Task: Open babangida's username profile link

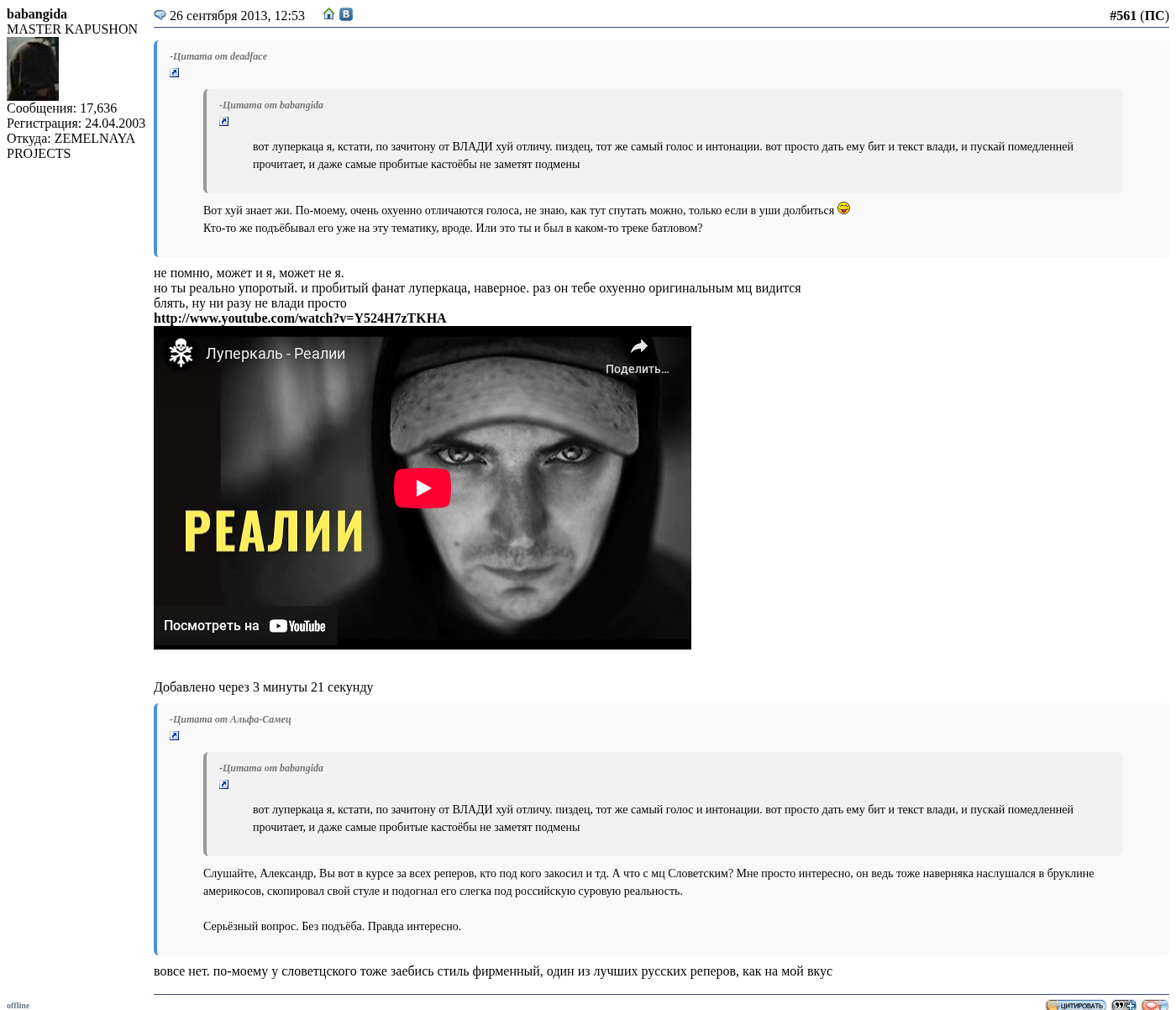Action: (x=37, y=14)
